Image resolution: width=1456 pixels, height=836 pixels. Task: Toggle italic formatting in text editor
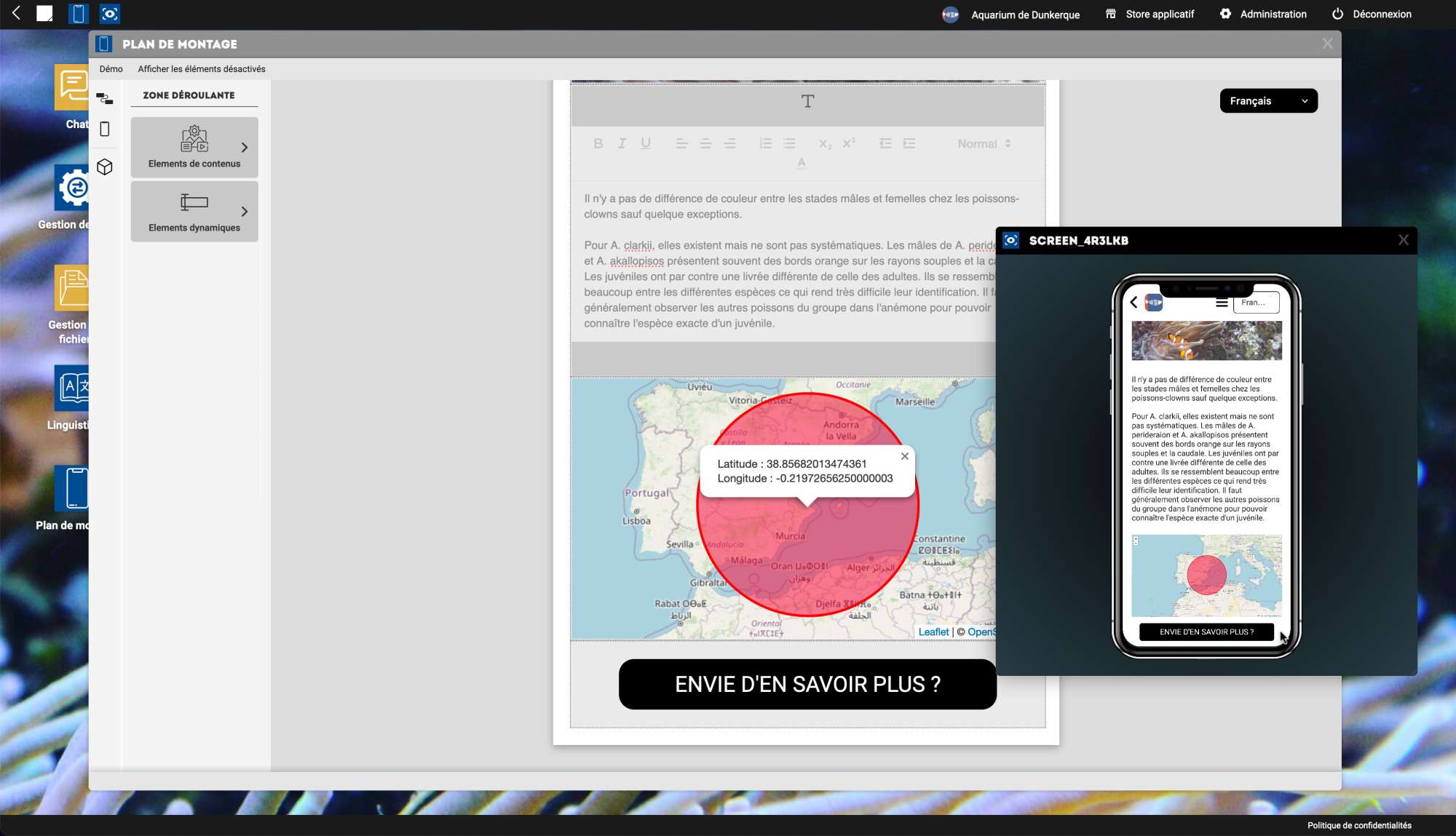click(622, 143)
